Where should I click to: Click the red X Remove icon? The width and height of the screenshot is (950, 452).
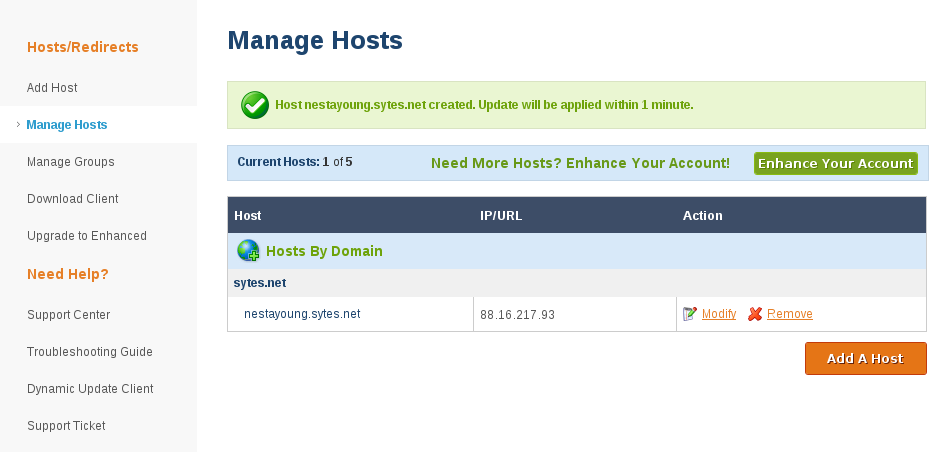click(755, 314)
